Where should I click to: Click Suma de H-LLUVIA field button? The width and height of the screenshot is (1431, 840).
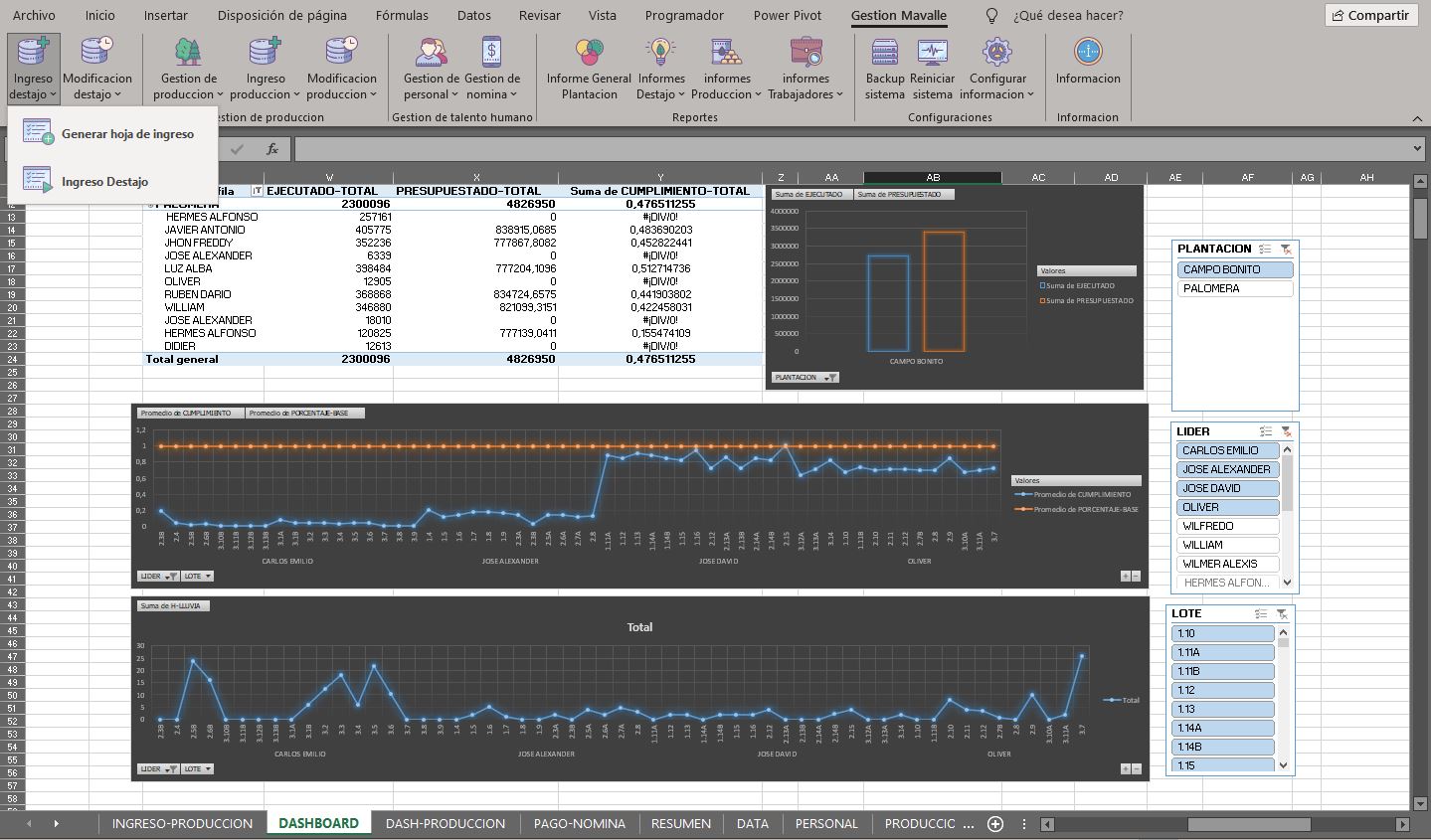point(173,606)
